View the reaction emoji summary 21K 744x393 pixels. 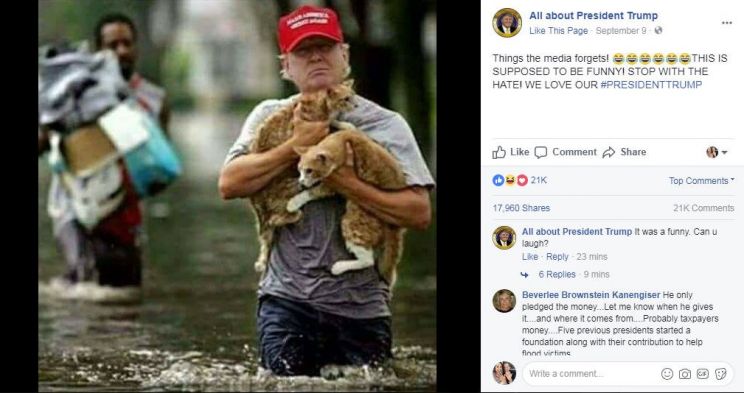coord(520,180)
